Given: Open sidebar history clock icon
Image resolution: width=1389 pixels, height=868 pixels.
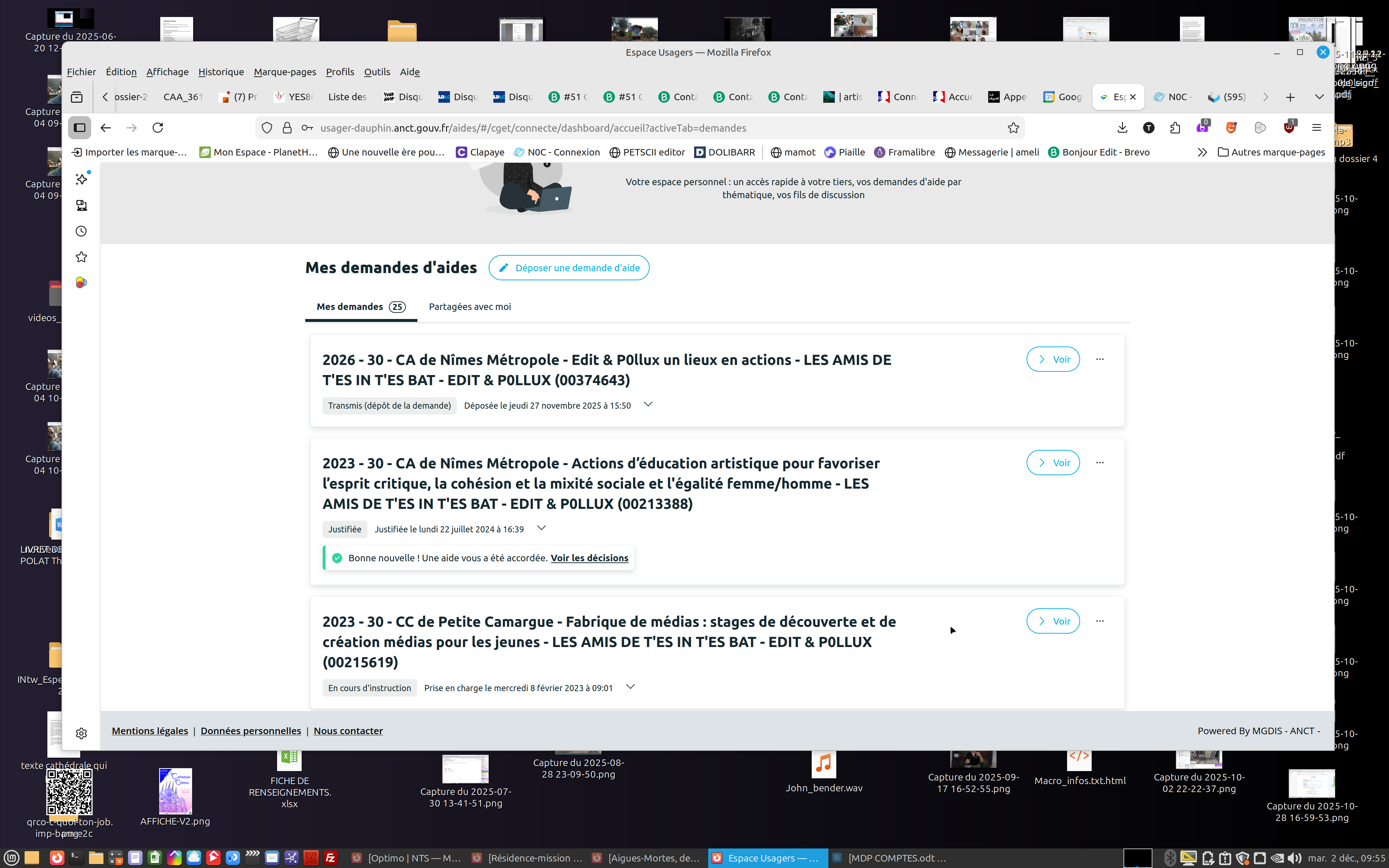Looking at the screenshot, I should [x=81, y=231].
